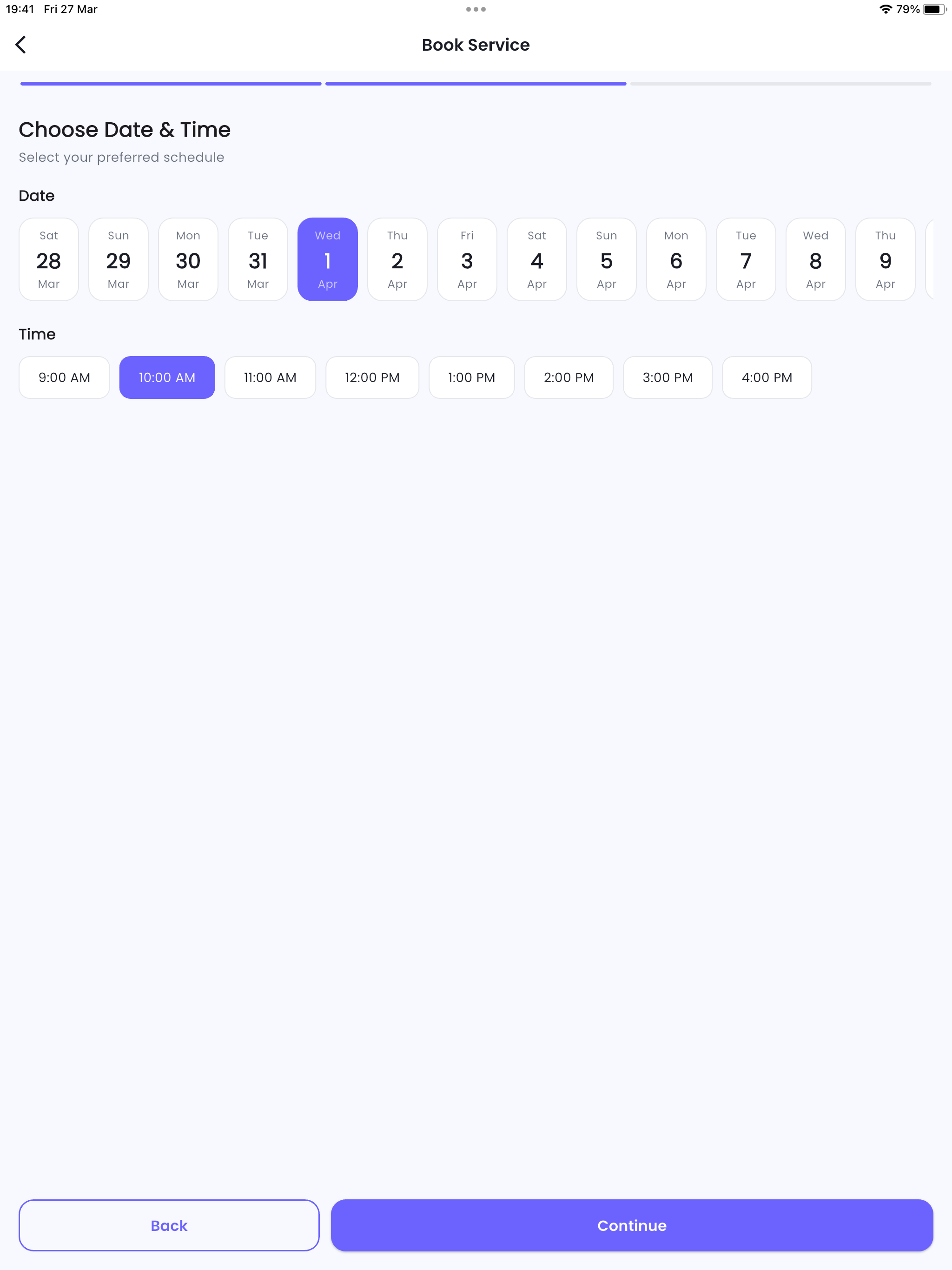Tap the Date section label

pos(37,196)
